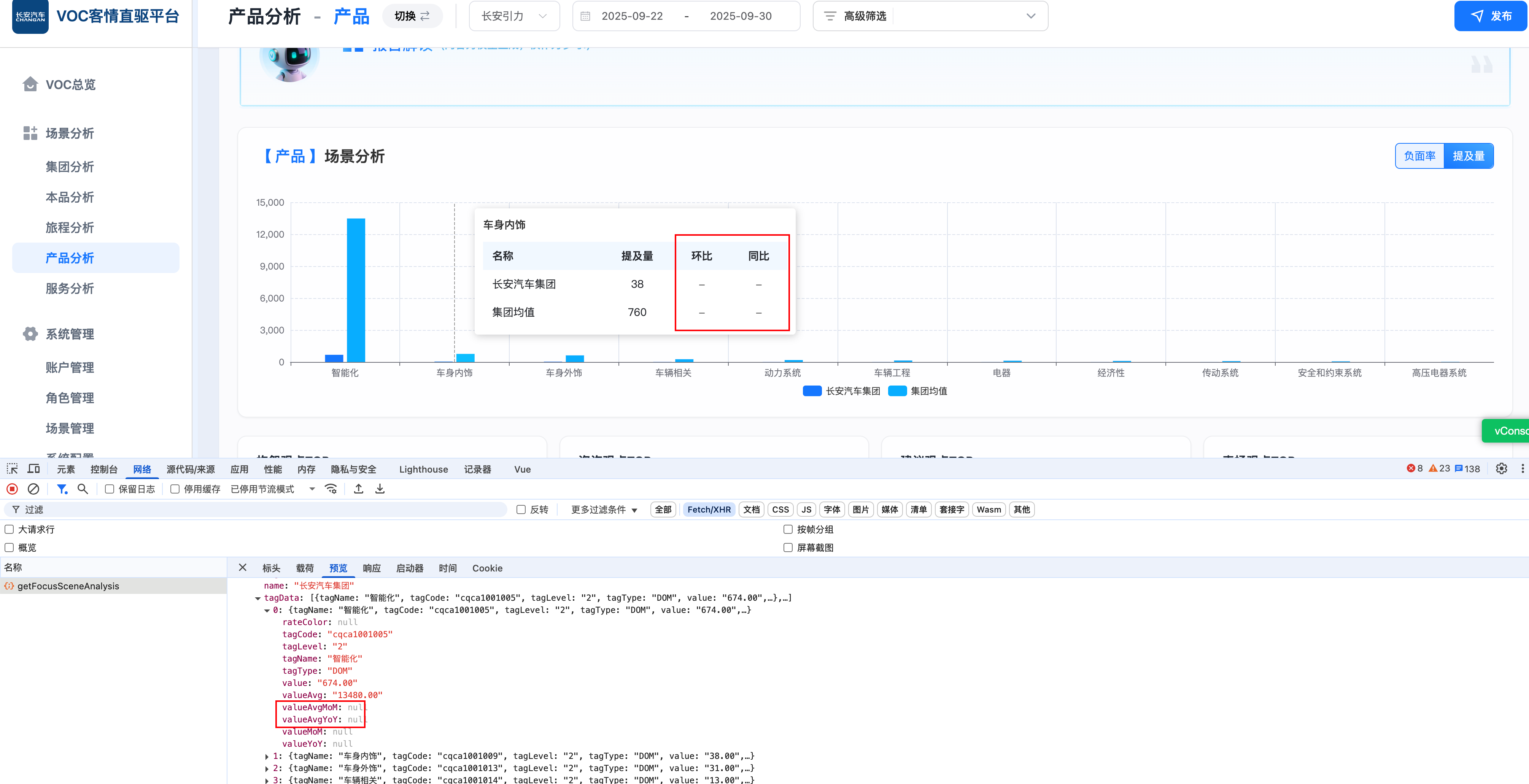Image resolution: width=1529 pixels, height=784 pixels.
Task: Expand tagData item 1 车身内饰
Action: tap(267, 757)
